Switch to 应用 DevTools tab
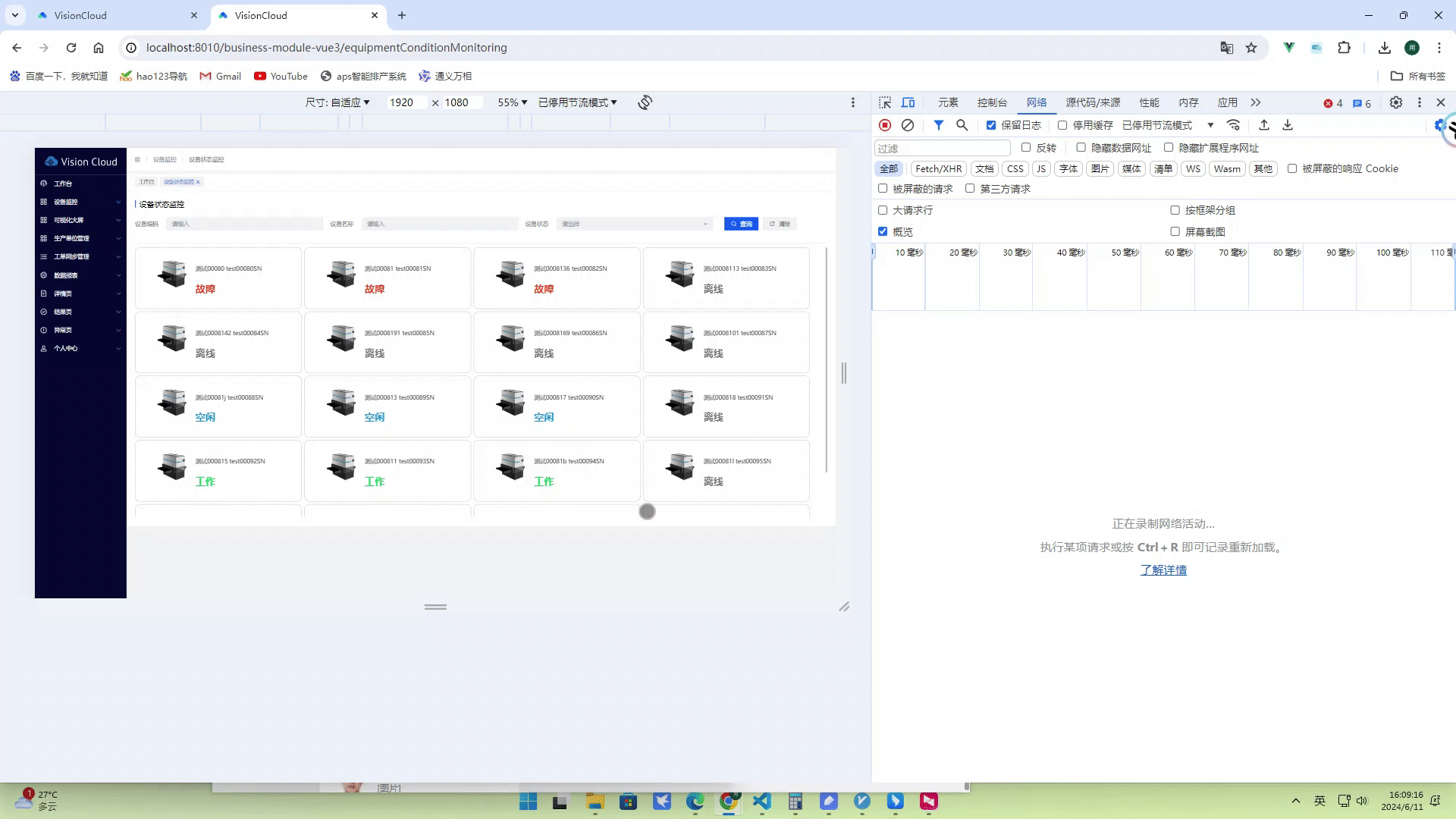1456x819 pixels. tap(1228, 102)
